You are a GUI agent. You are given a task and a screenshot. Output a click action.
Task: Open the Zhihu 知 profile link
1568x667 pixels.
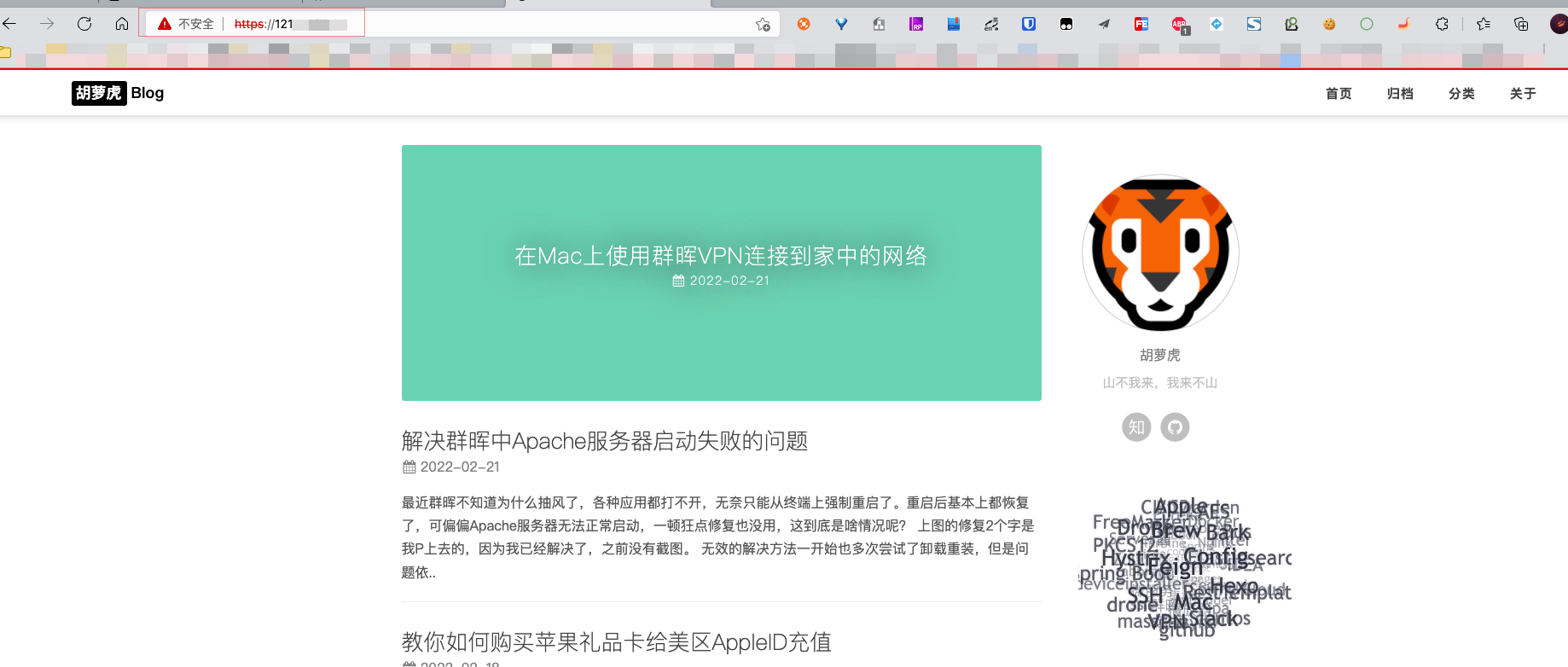[x=1136, y=427]
